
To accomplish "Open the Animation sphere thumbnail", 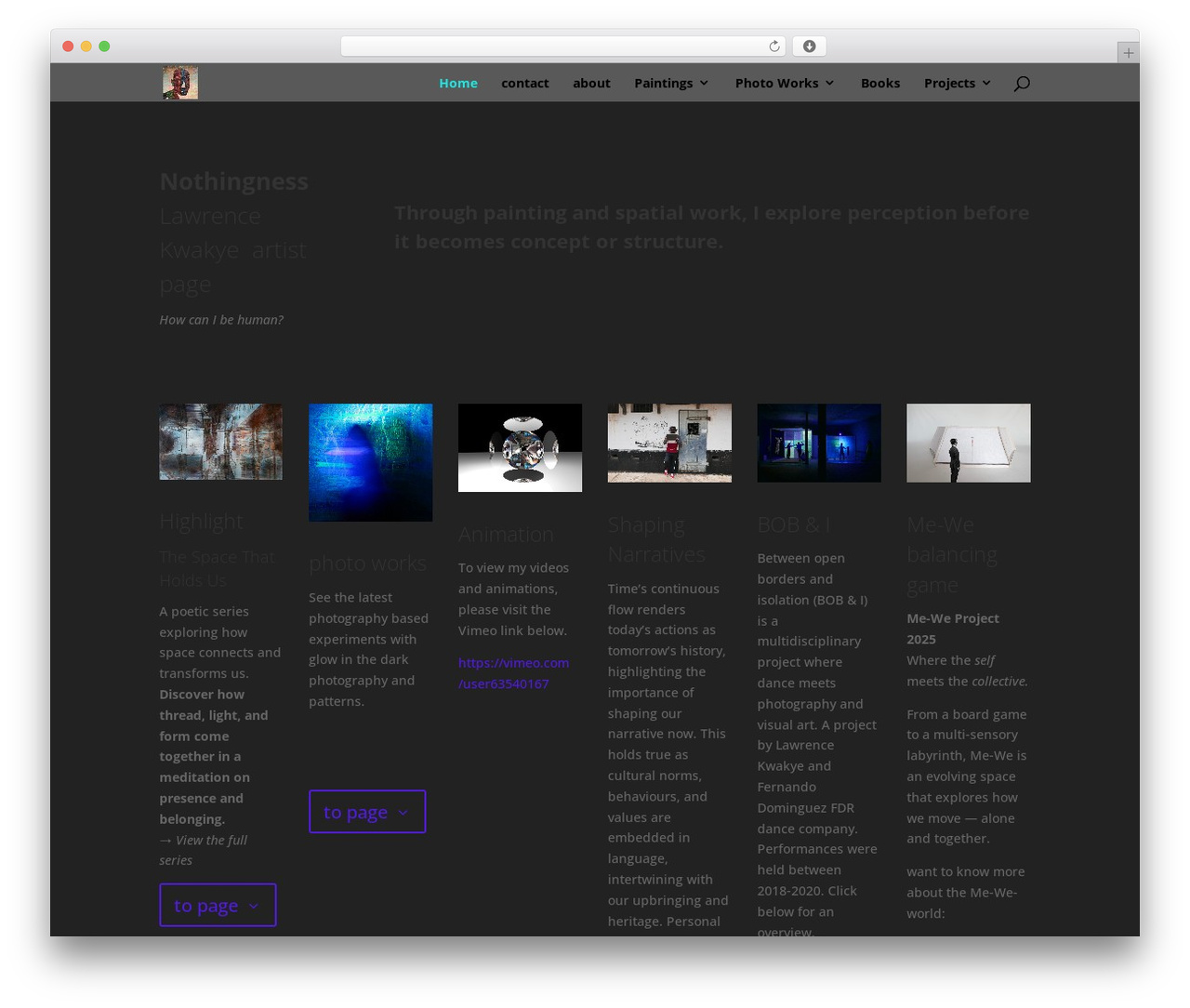I will [520, 447].
